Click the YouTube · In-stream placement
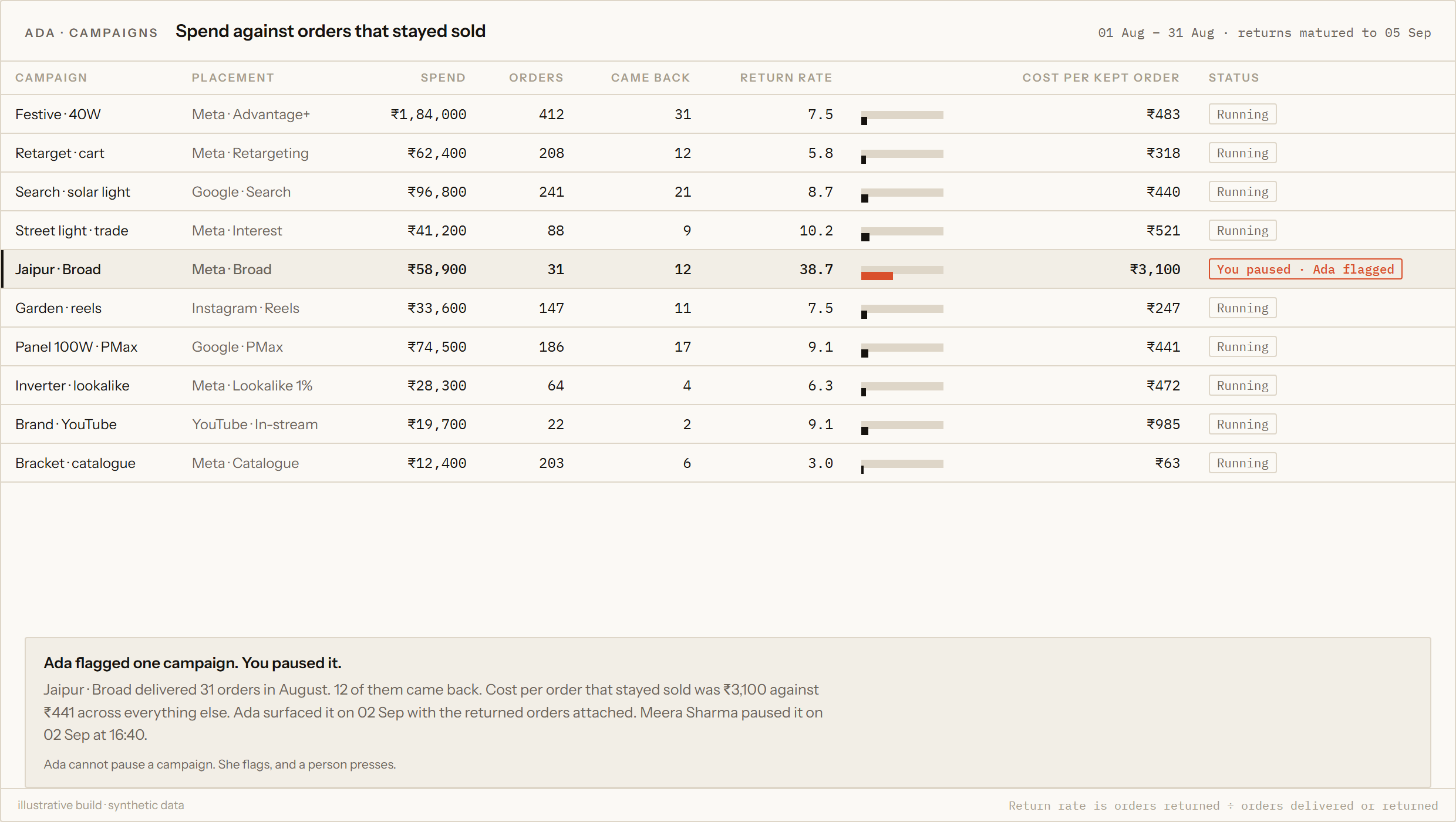The width and height of the screenshot is (1456, 822). click(x=255, y=425)
